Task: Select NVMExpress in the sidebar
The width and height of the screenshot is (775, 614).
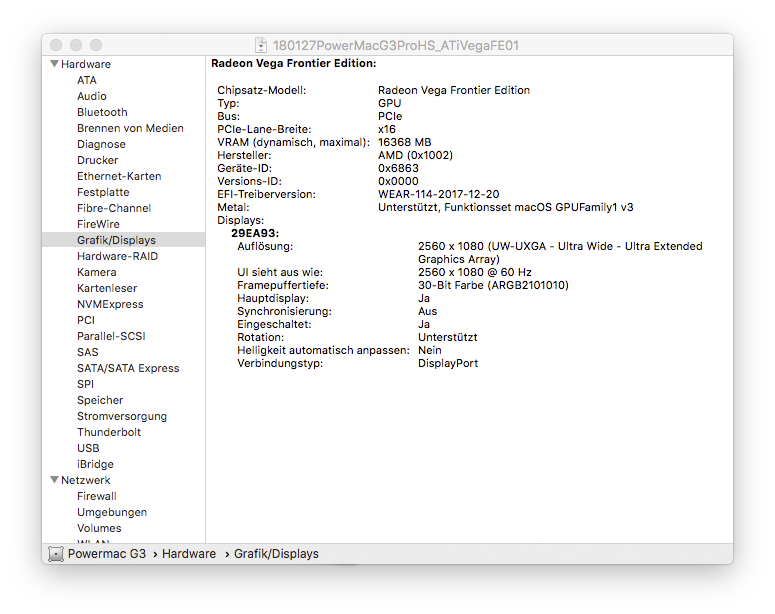Action: [x=110, y=304]
